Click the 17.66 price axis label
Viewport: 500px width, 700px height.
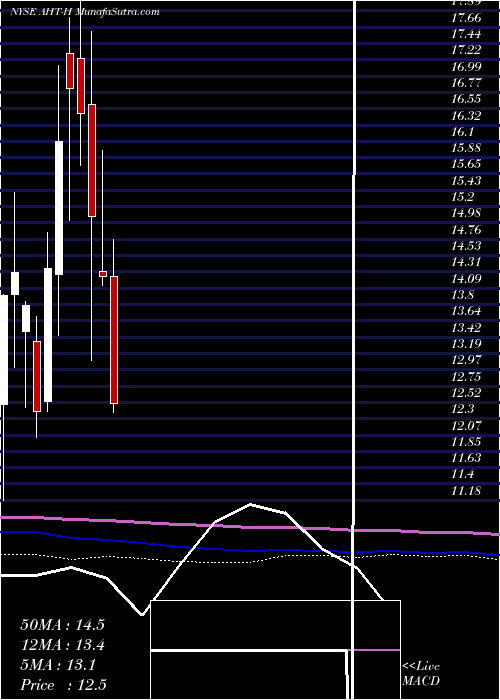tap(467, 18)
